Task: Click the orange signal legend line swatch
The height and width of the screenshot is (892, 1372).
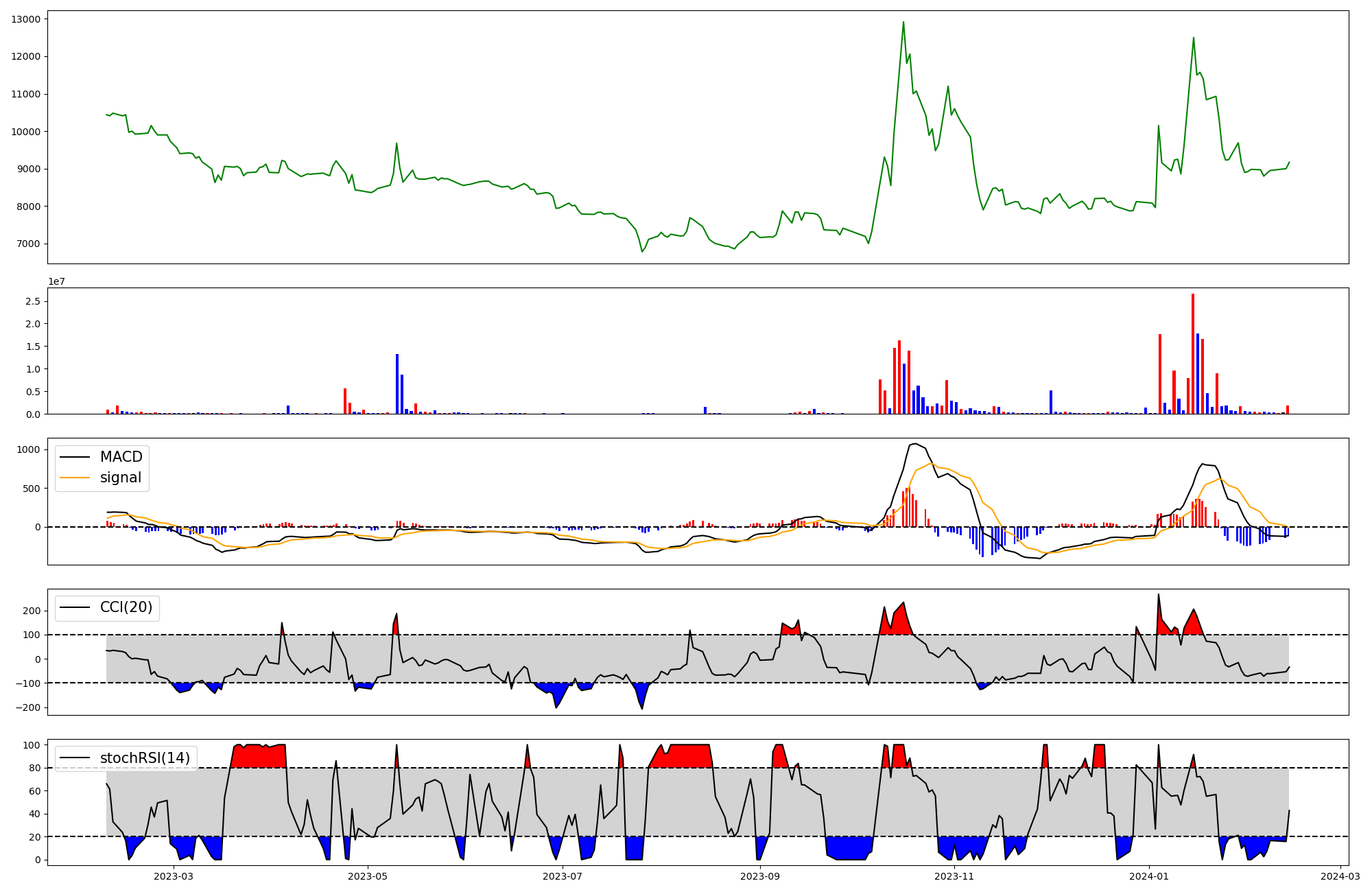Action: point(75,478)
